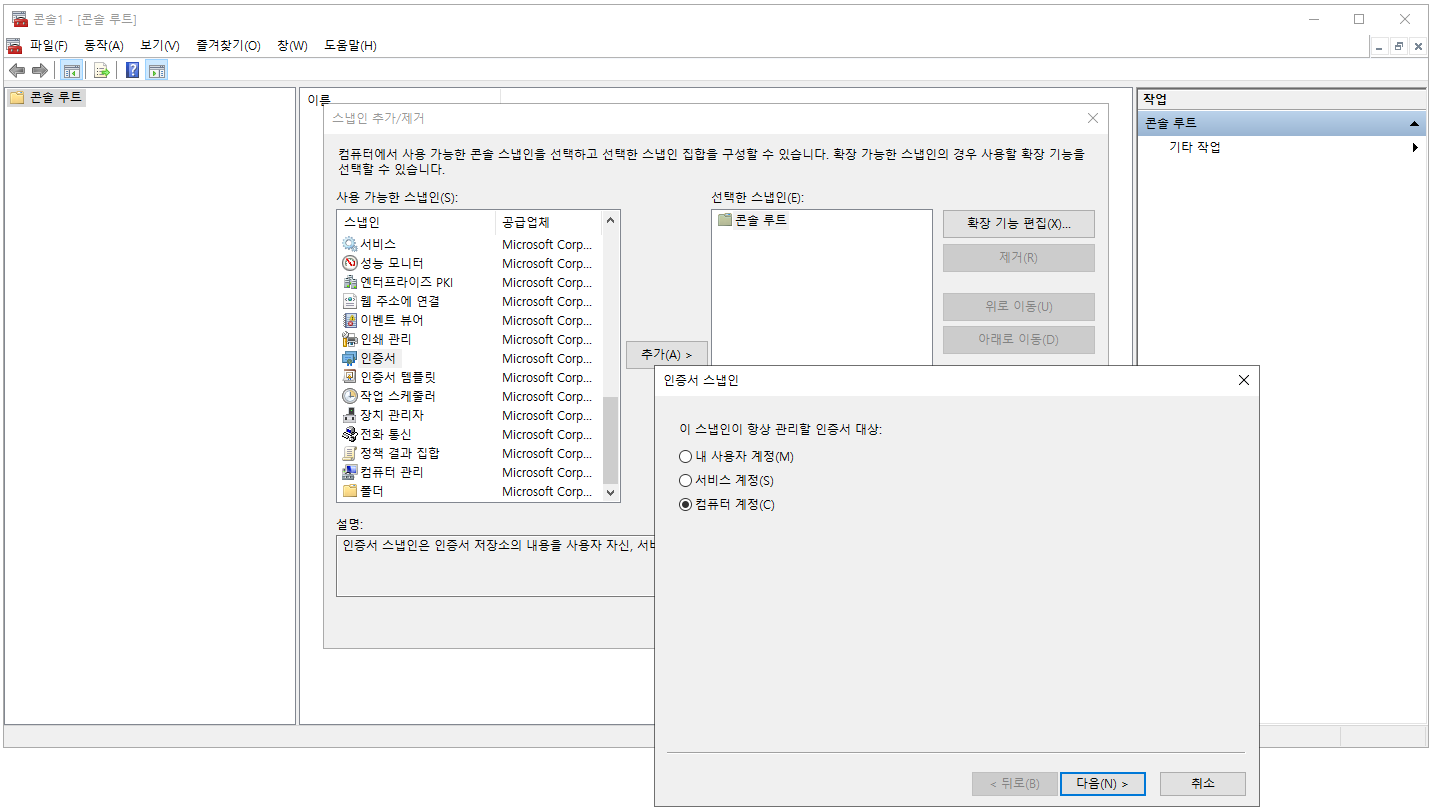Open the 보기(V) menu

click(x=160, y=45)
